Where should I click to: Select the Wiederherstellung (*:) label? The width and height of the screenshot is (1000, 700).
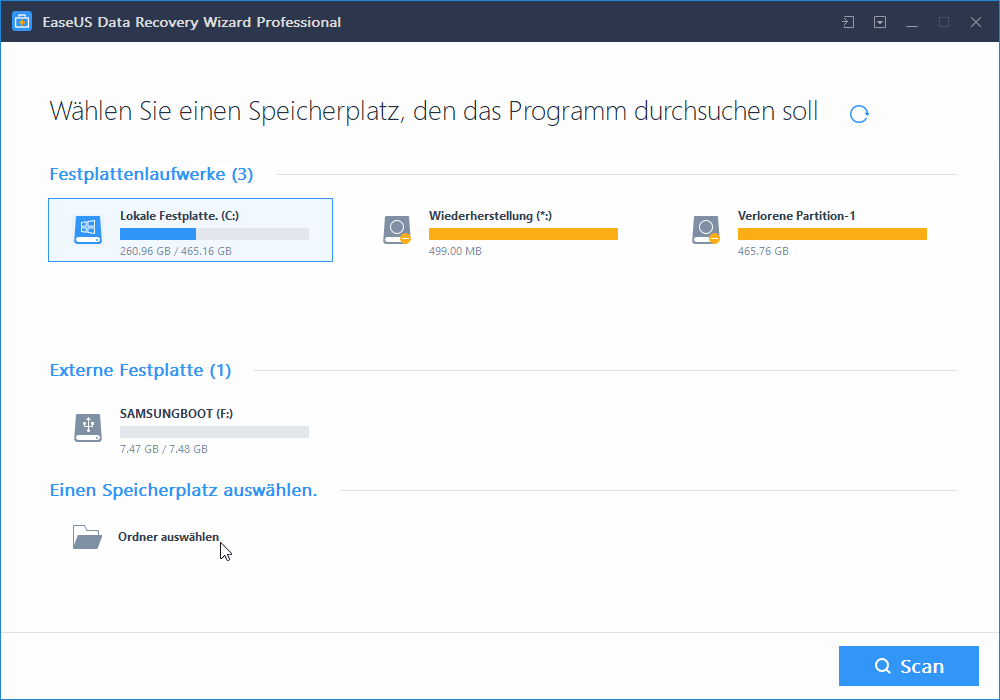(x=490, y=215)
